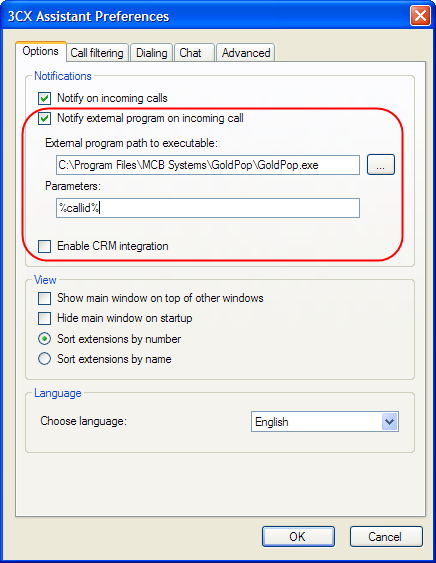Expand the language dropdown arrow
The height and width of the screenshot is (563, 436).
[x=390, y=422]
